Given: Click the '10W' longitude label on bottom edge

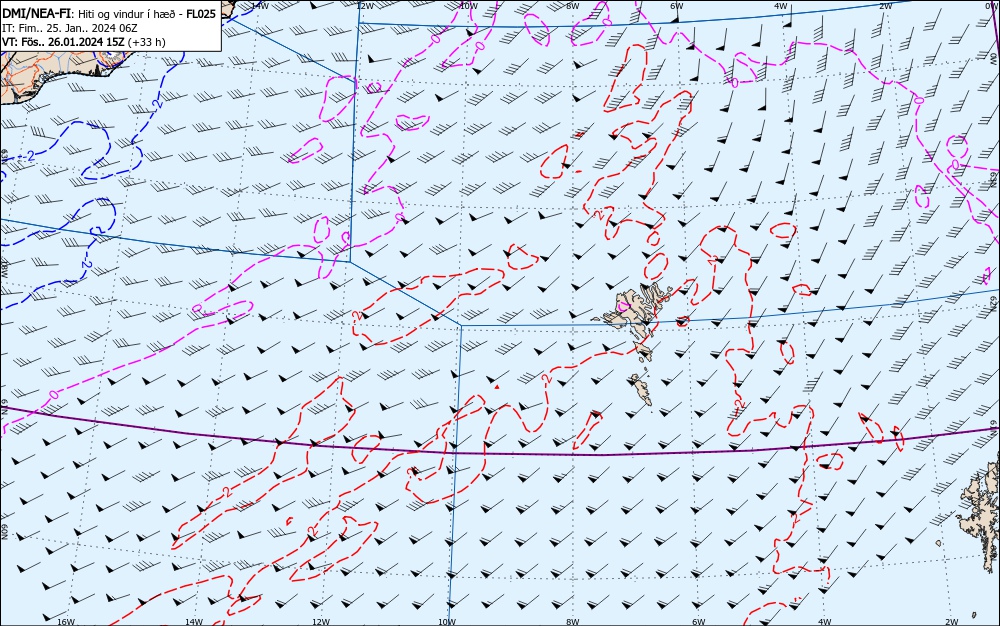Looking at the screenshot, I should (x=447, y=622).
